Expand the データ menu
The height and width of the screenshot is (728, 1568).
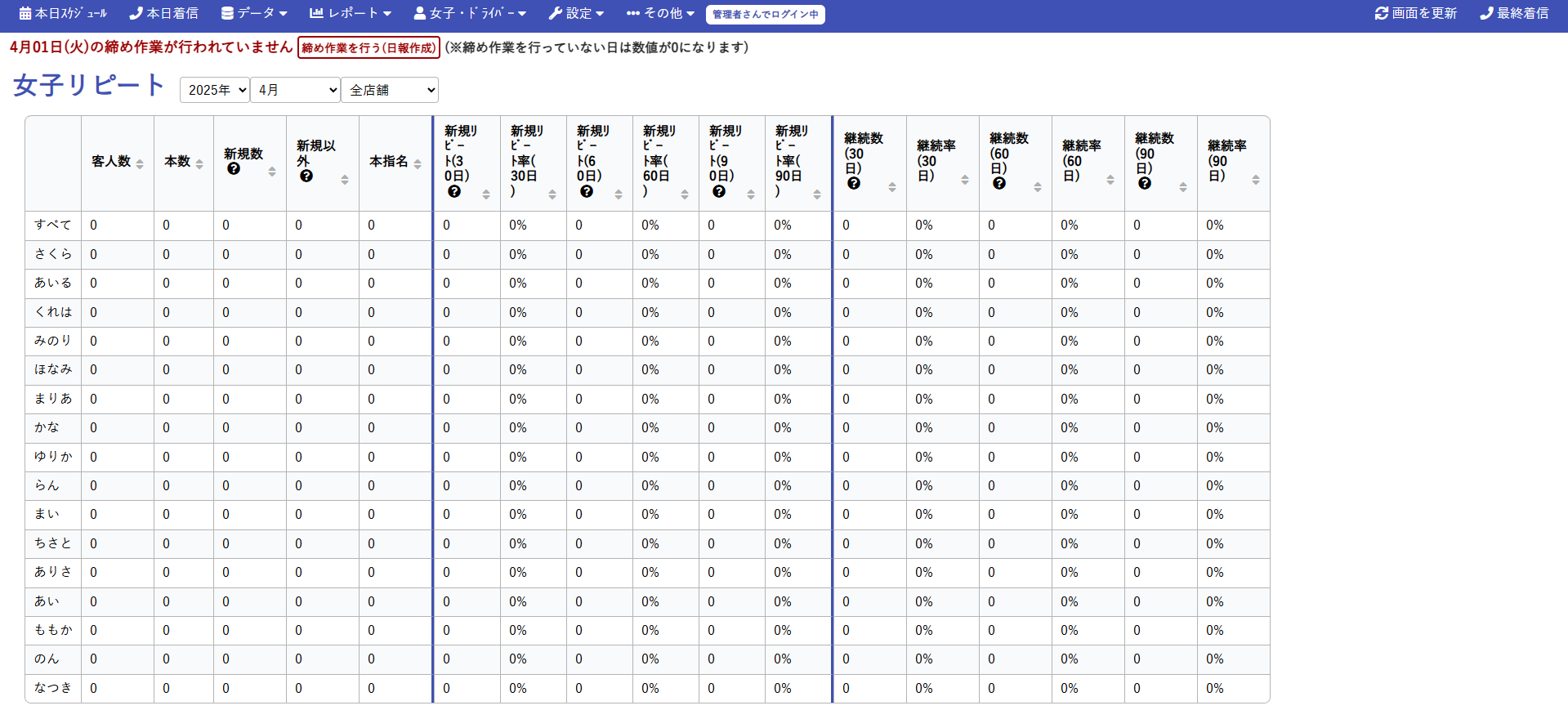[x=255, y=14]
